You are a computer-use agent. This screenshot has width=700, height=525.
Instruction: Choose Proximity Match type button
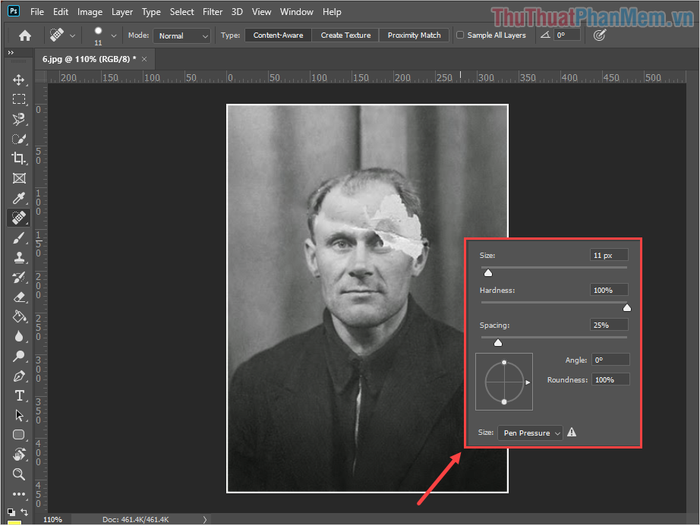[414, 35]
